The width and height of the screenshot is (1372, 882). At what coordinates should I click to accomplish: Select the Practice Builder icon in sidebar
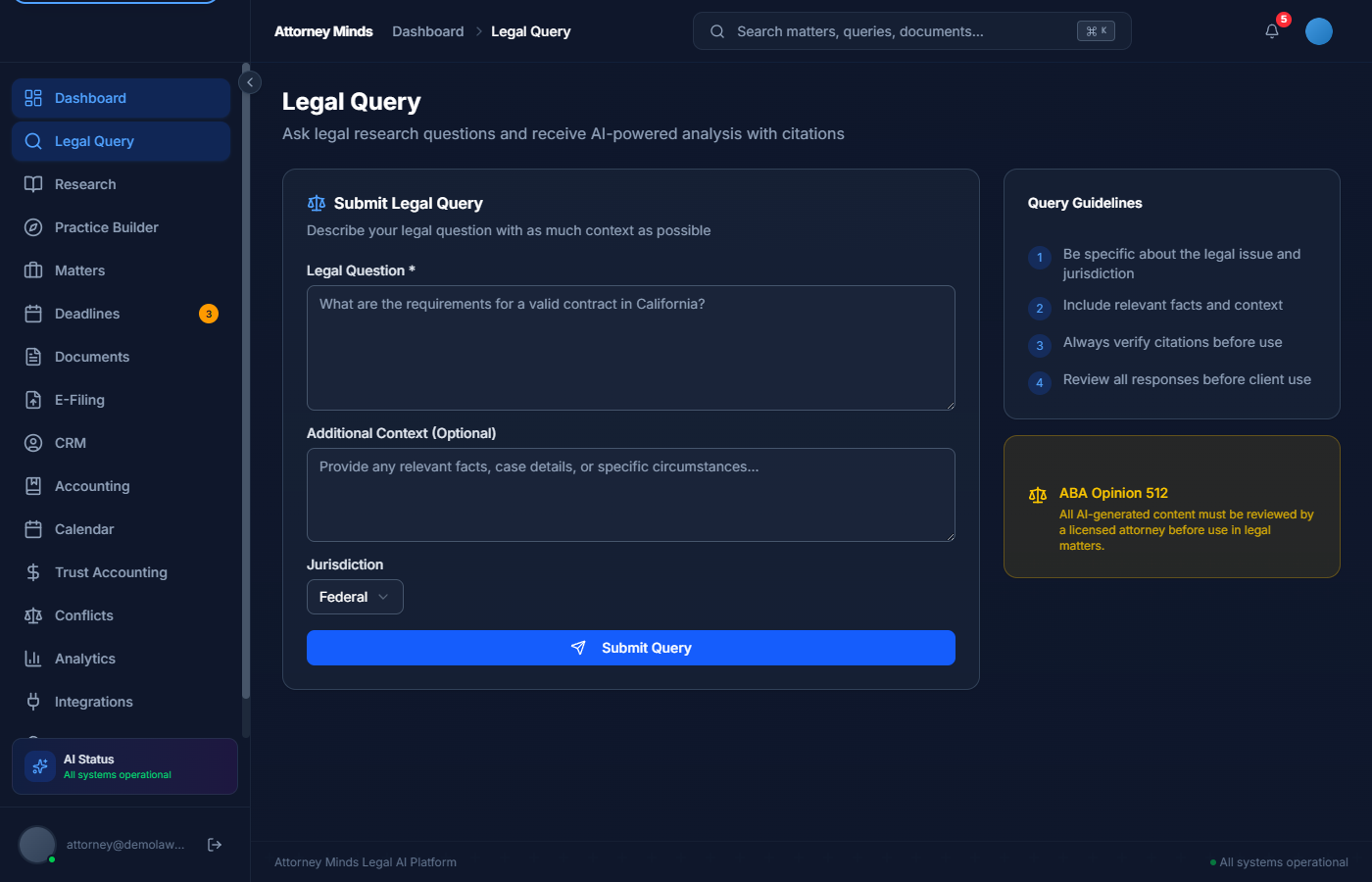coord(33,227)
